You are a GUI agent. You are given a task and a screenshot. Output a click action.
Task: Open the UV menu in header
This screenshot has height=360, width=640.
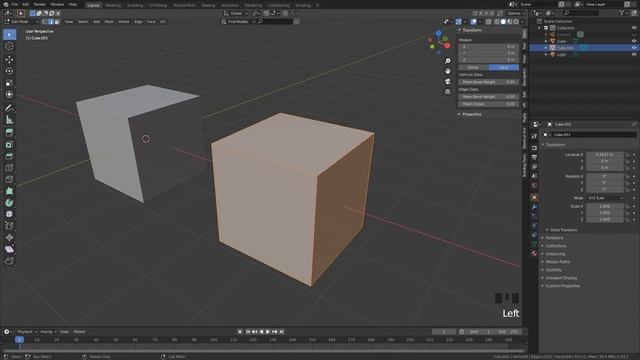[163, 22]
